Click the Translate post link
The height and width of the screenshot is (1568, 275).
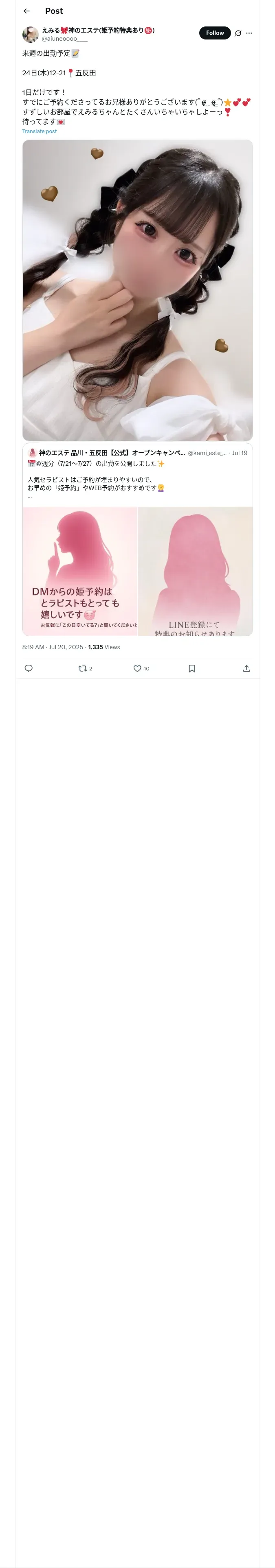[40, 131]
